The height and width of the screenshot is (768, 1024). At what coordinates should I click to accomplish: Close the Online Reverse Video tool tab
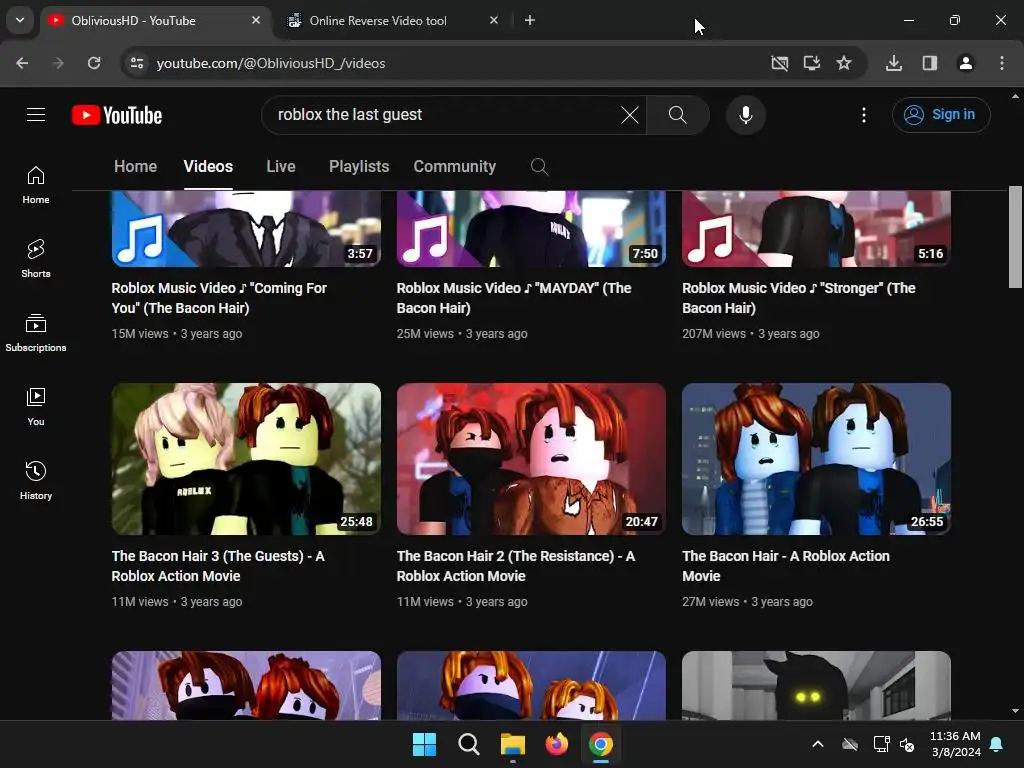pyautogui.click(x=494, y=20)
